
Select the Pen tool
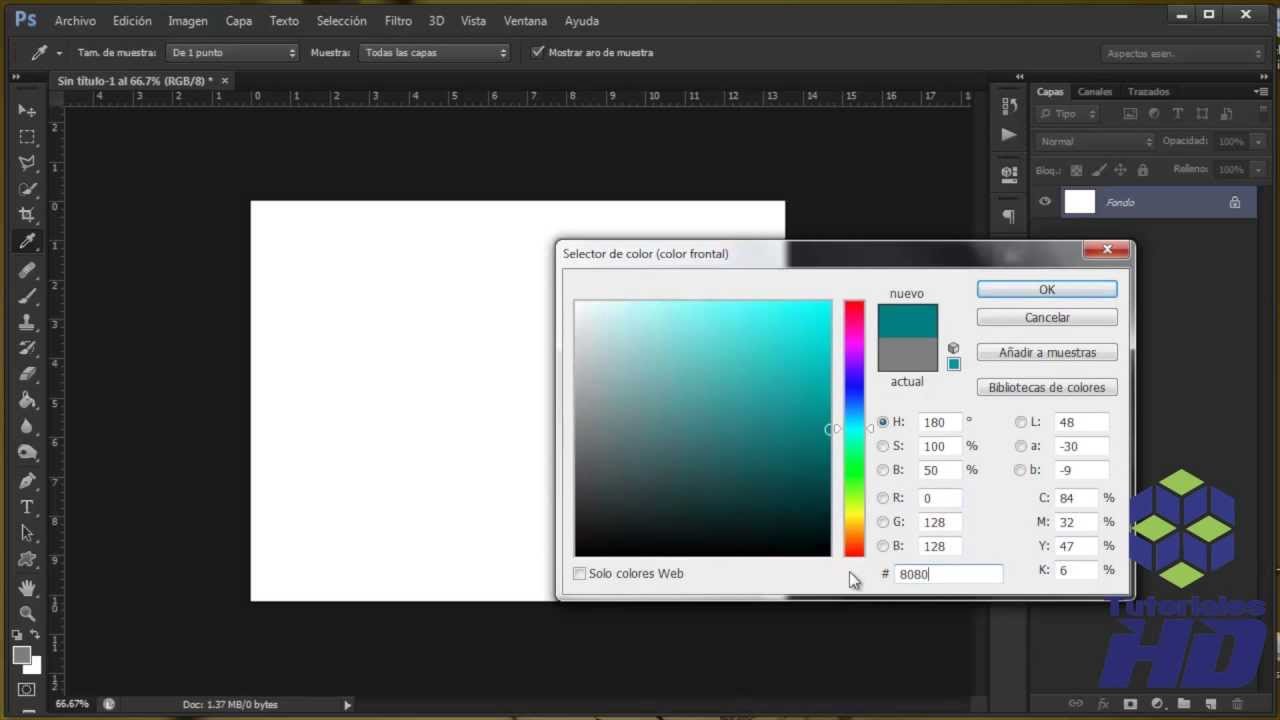click(x=27, y=481)
